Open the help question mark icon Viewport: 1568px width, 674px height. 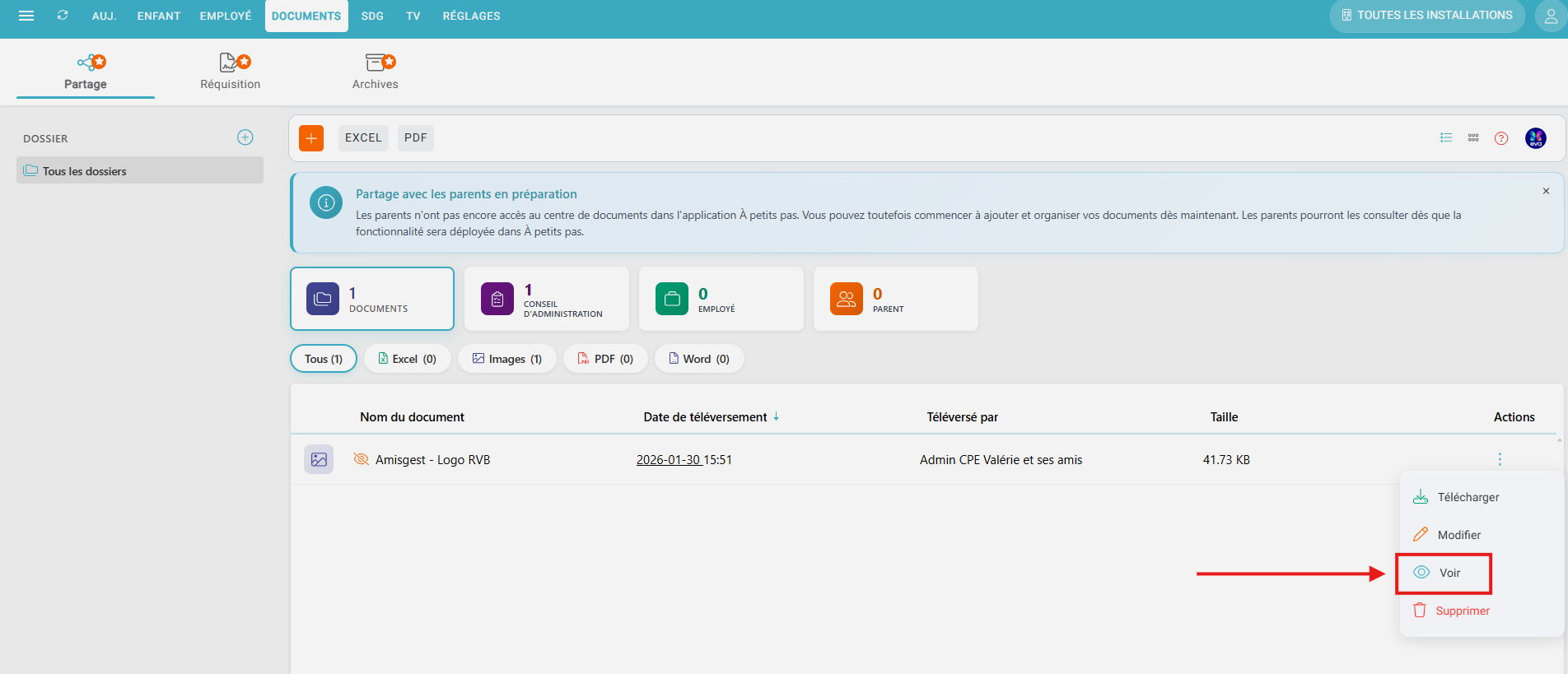click(x=1501, y=138)
